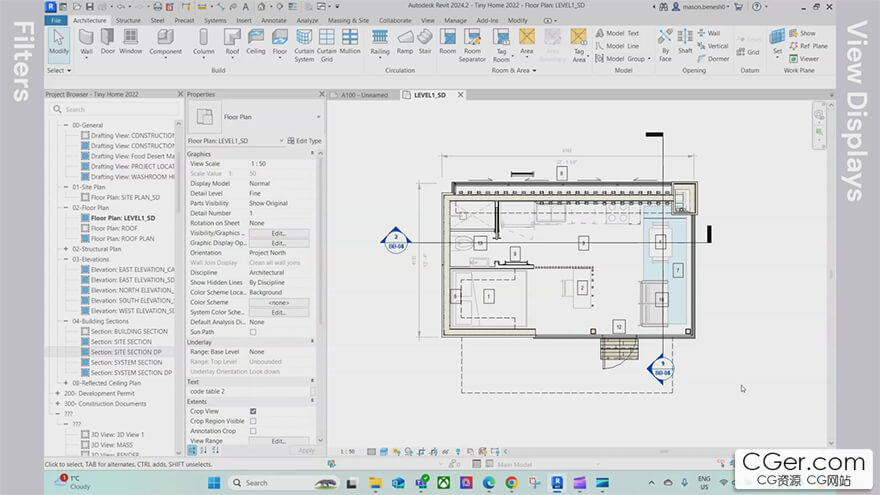Switch to the Annotate ribbon tab
The width and height of the screenshot is (880, 495).
coord(273,20)
